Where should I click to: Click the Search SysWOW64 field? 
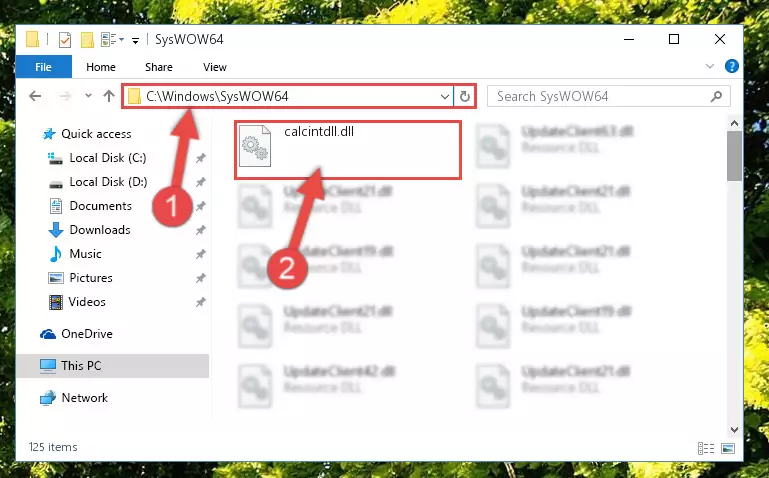pyautogui.click(x=608, y=96)
